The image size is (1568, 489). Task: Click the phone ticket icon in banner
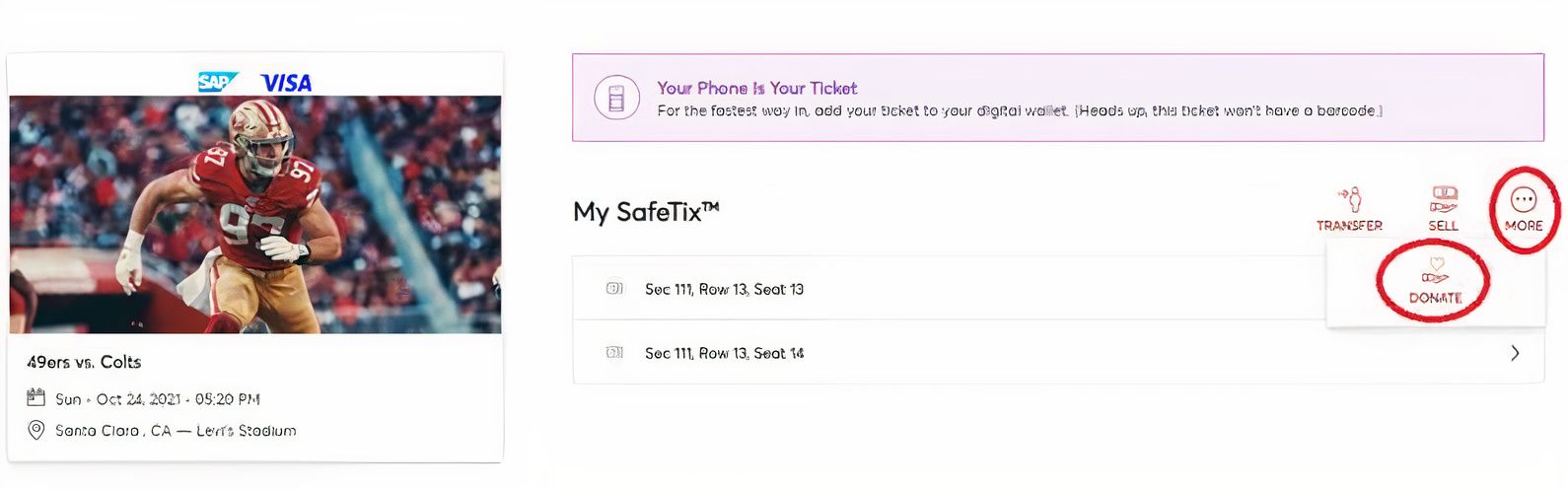pos(616,99)
